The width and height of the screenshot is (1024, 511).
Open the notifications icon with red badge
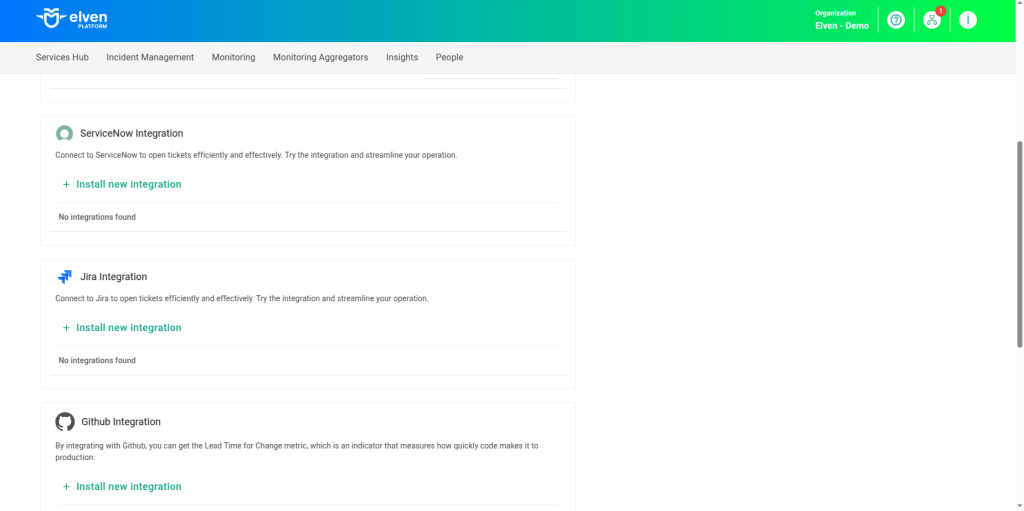[x=932, y=20]
